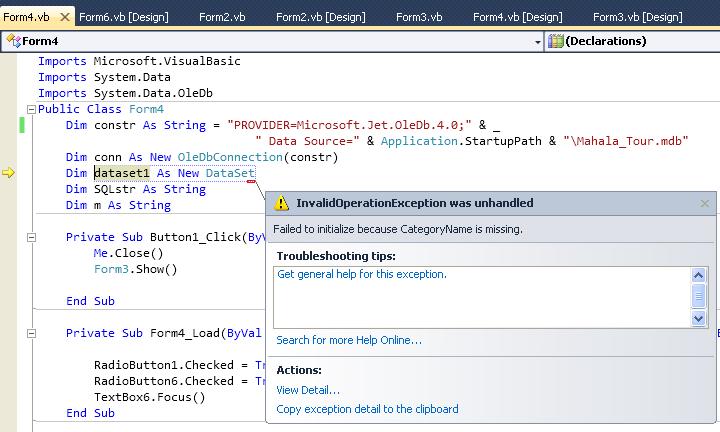Switch to Form2.vb tab
The width and height of the screenshot is (720, 432).
pyautogui.click(x=222, y=17)
